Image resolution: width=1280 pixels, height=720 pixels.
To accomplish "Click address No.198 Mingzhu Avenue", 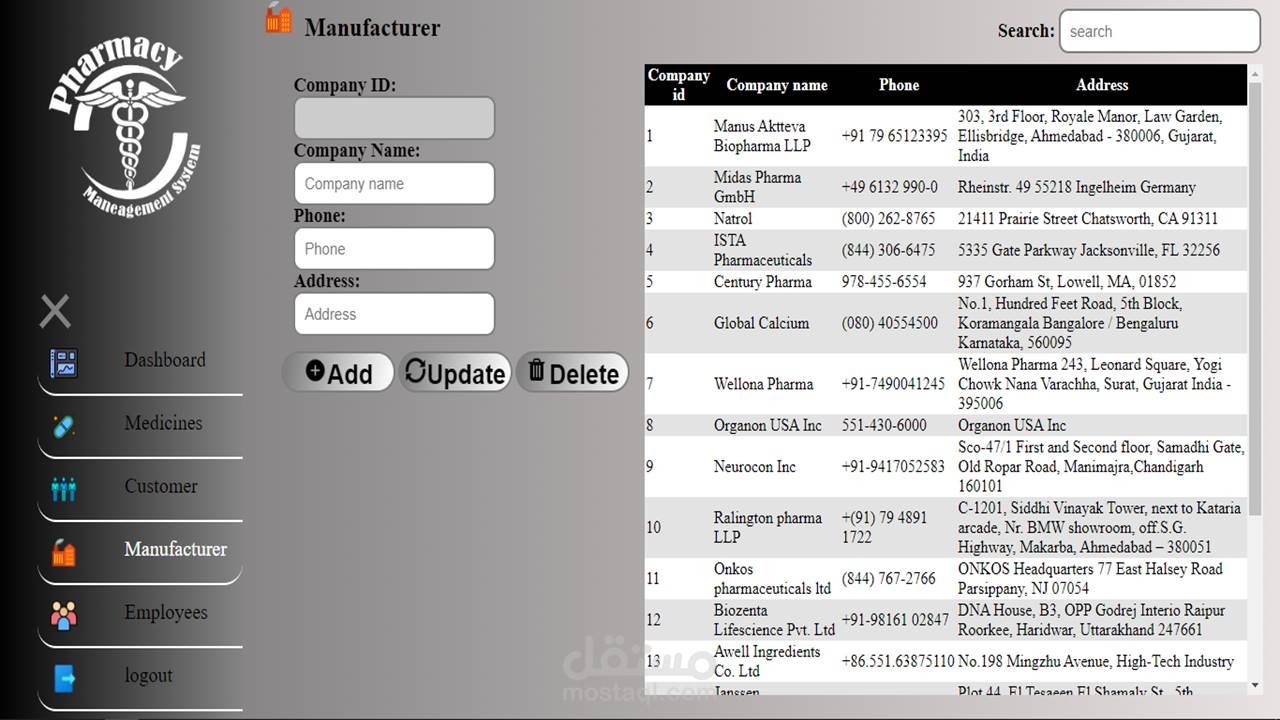I will point(1096,661).
